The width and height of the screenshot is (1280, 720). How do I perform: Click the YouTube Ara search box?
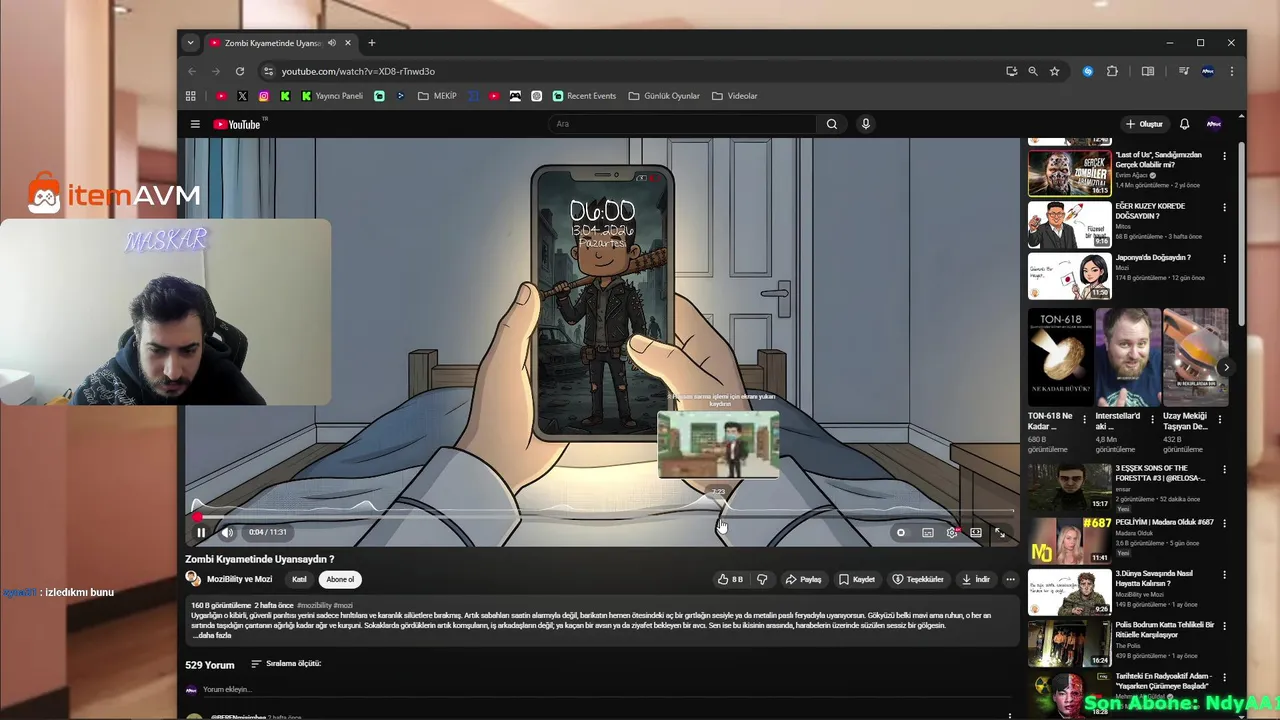pyautogui.click(x=682, y=124)
